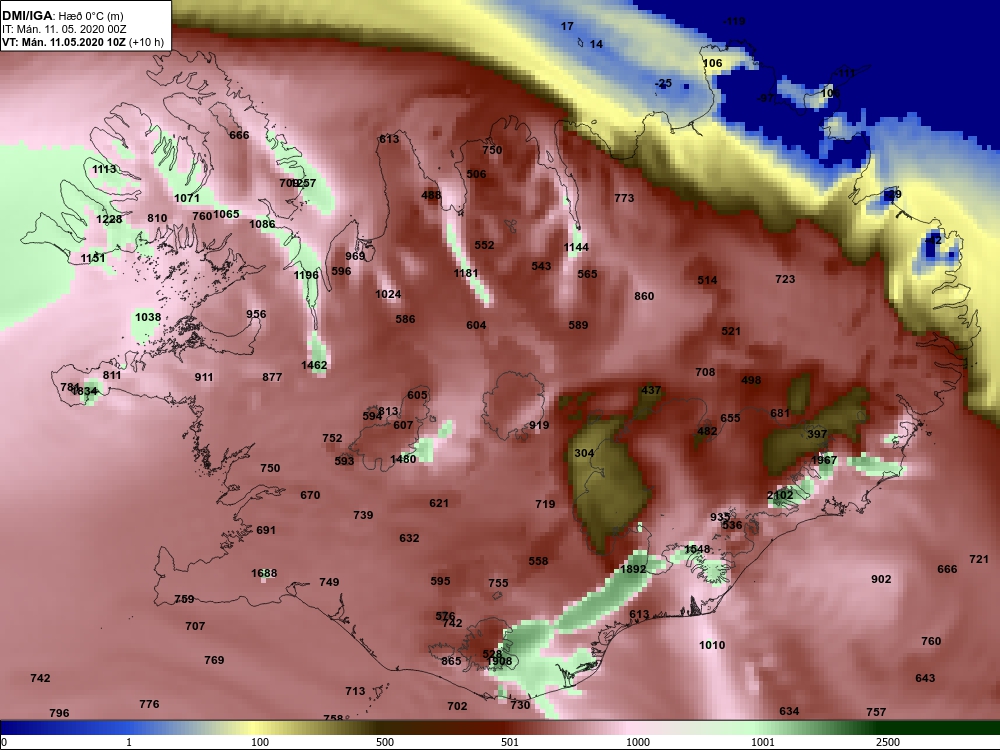1000x750 pixels.
Task: Click the map value 1908
Action: (499, 661)
